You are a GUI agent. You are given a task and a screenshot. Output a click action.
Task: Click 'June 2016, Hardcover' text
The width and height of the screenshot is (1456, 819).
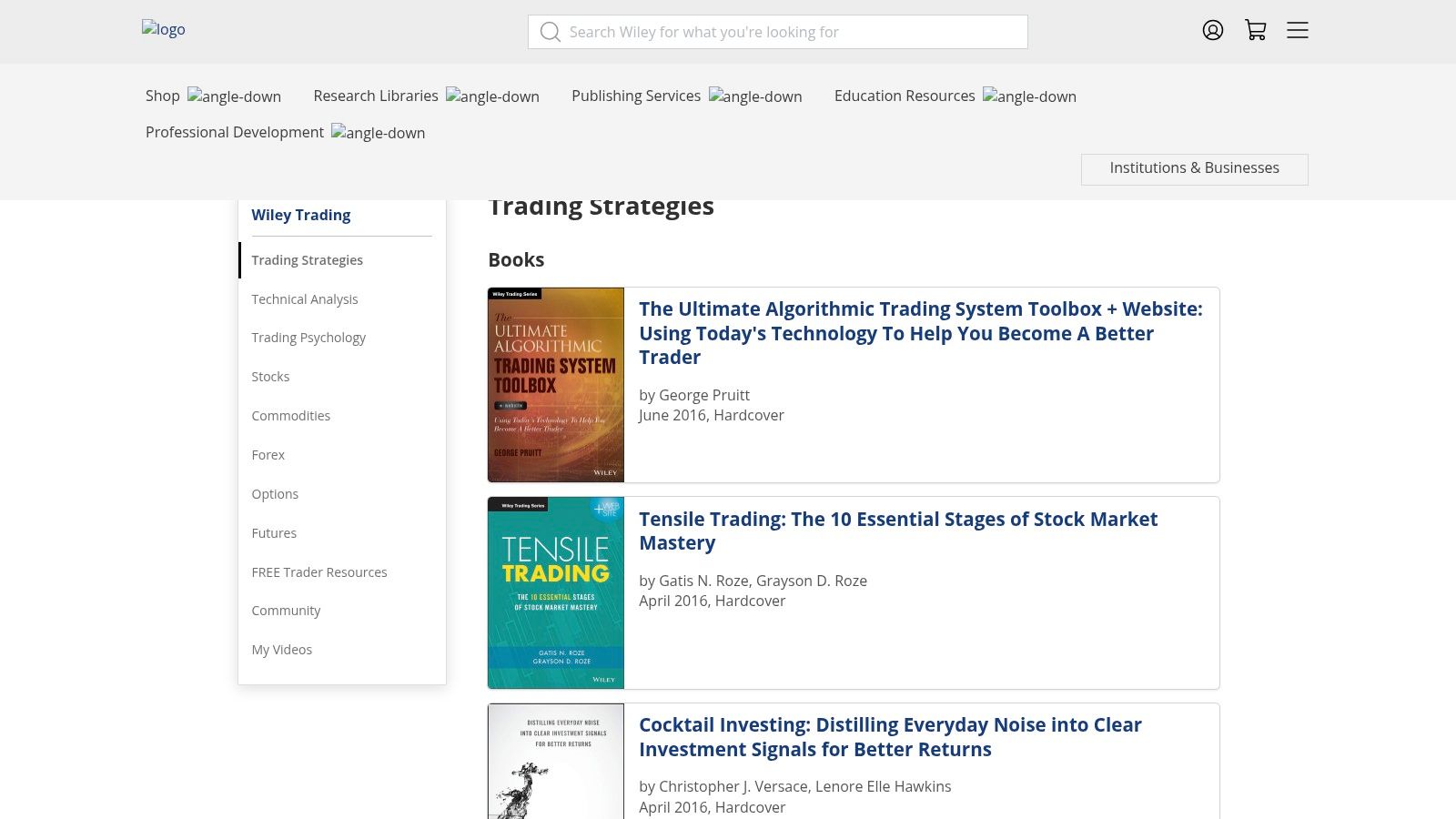point(712,415)
